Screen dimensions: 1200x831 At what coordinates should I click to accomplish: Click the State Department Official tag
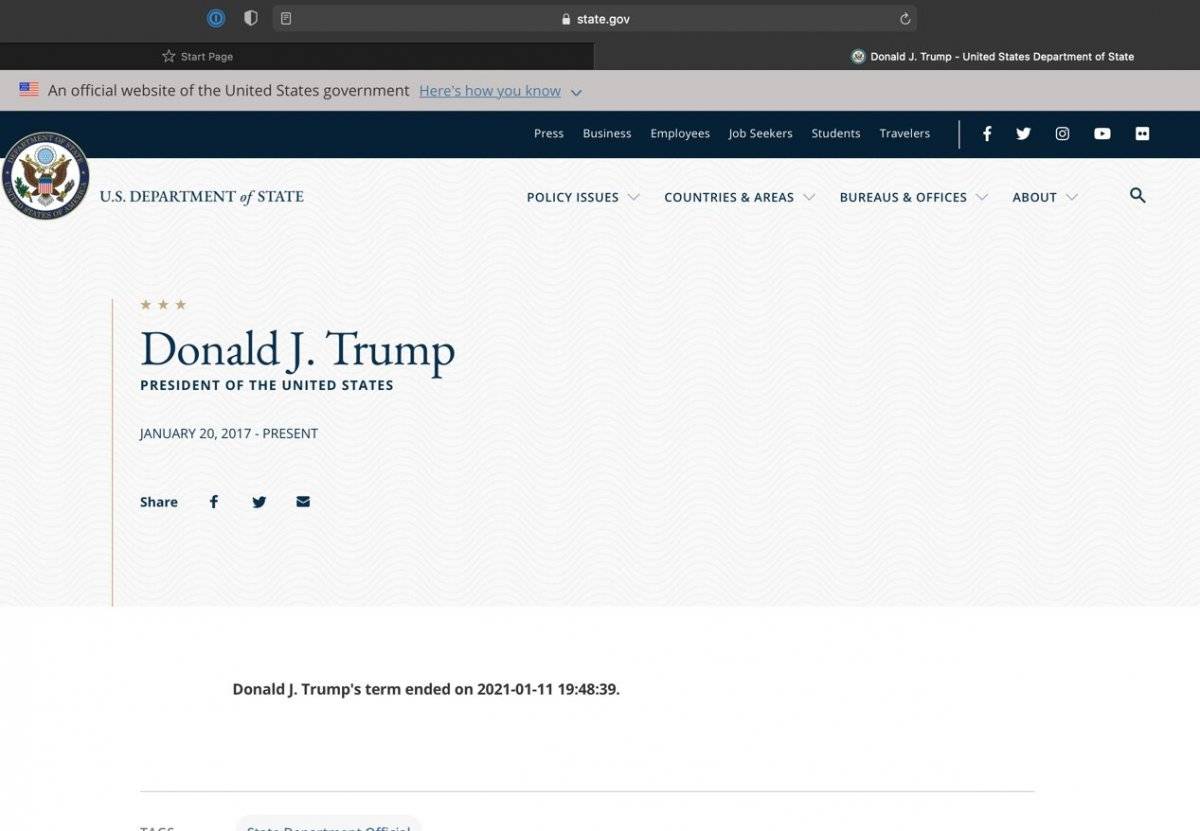tap(328, 827)
